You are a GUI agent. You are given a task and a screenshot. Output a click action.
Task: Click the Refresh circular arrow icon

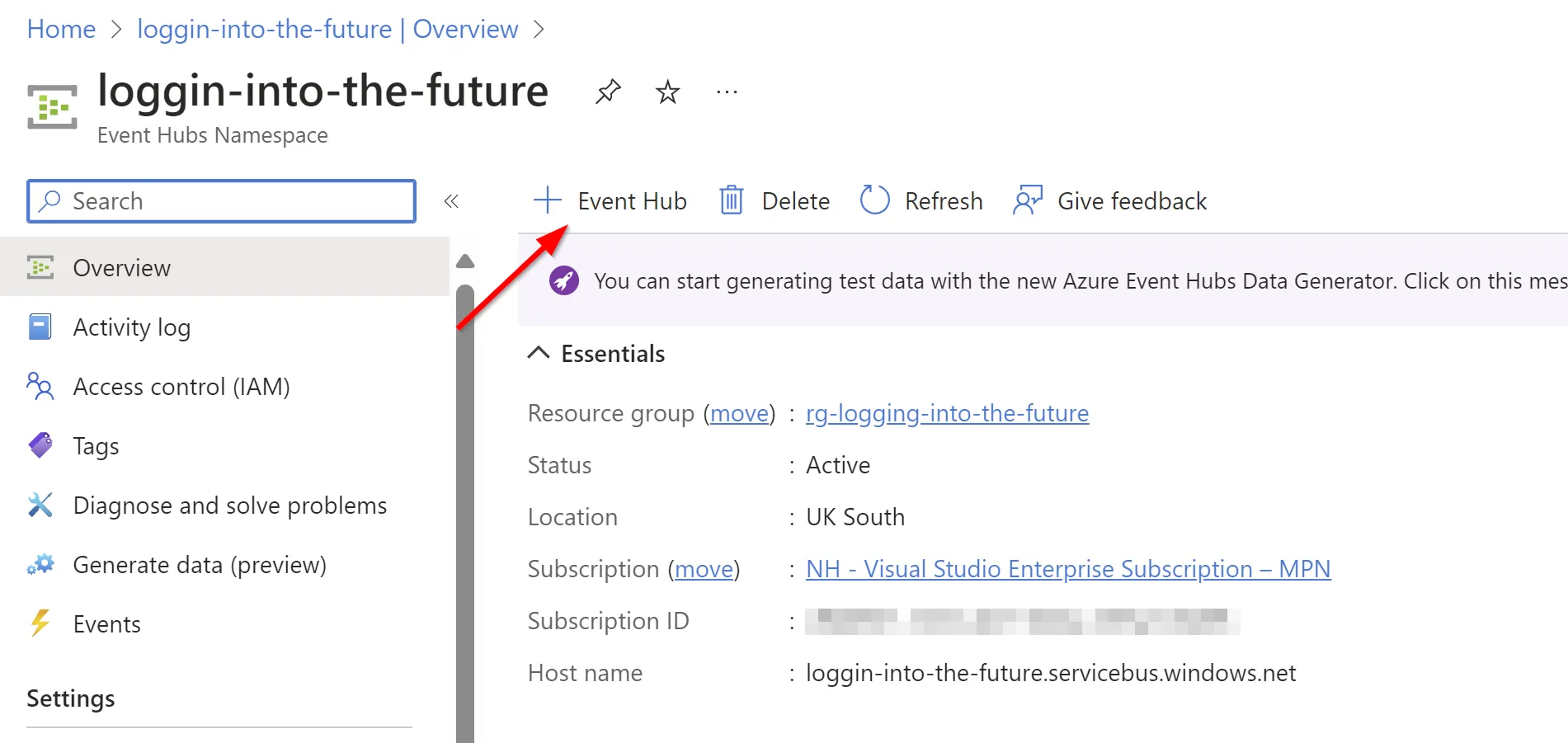click(x=874, y=200)
